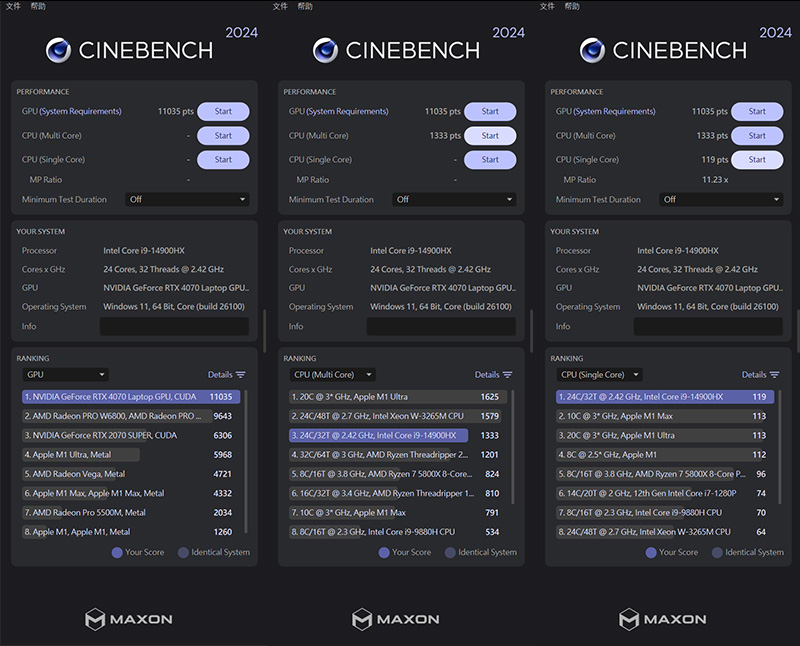This screenshot has width=800, height=646.
Task: Open Minimum Test Duration dropdown in left window
Action: (187, 200)
